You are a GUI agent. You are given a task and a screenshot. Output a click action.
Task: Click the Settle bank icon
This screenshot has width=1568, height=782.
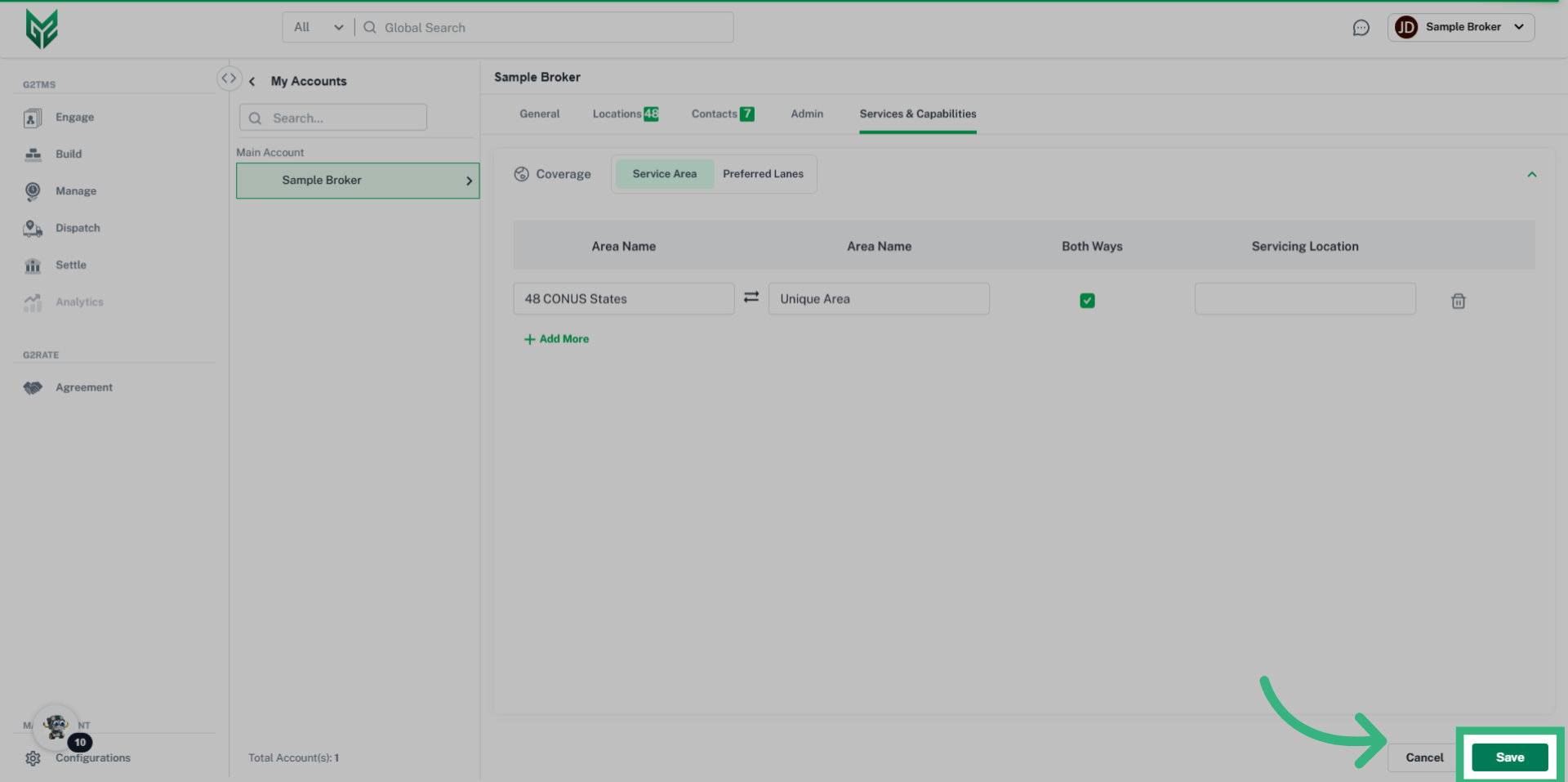(33, 266)
